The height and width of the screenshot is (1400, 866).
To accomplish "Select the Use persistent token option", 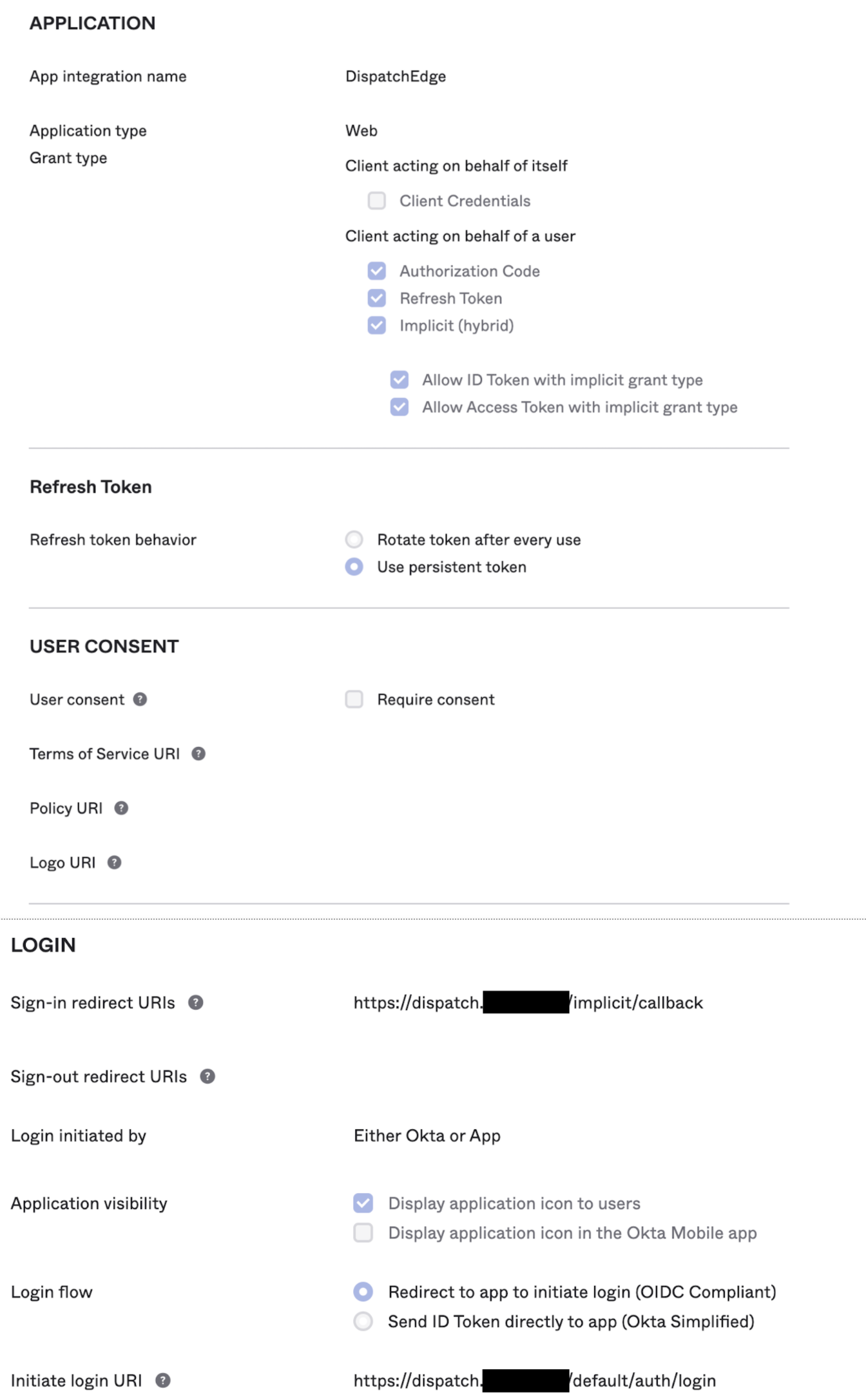I will click(x=354, y=567).
